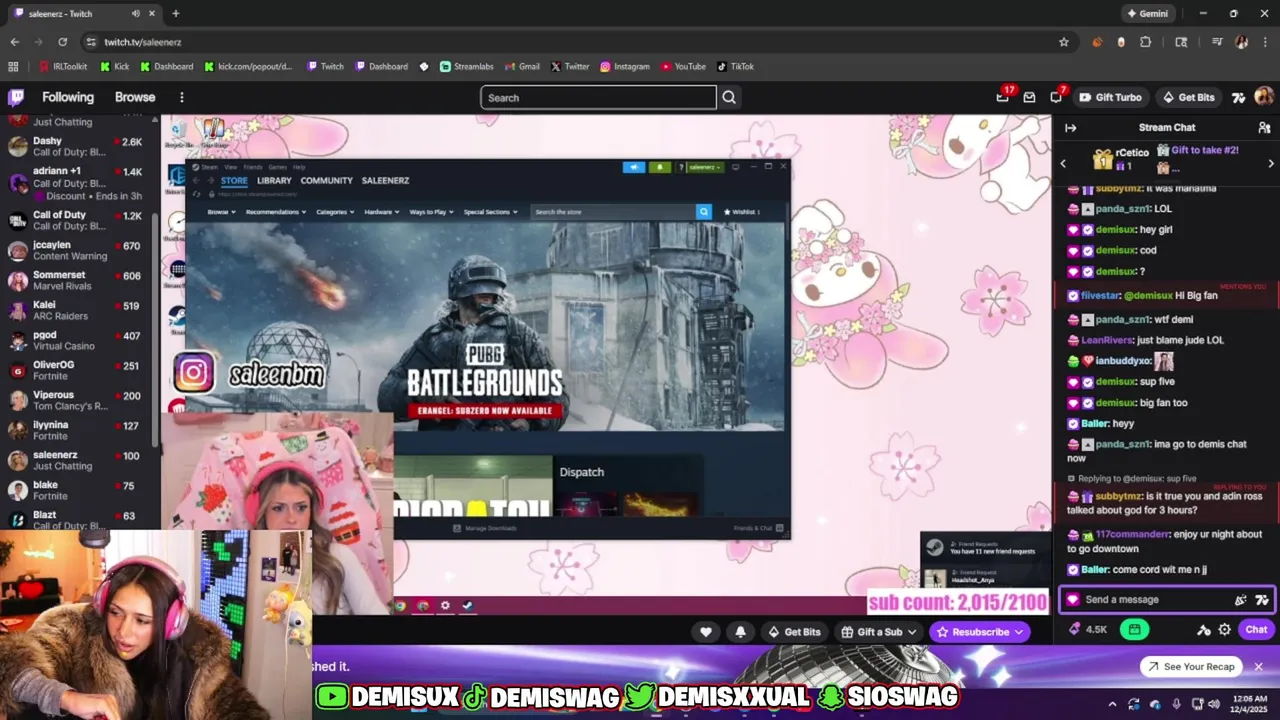1280x720 pixels.
Task: Open the Twitch home logo
Action: (16, 97)
